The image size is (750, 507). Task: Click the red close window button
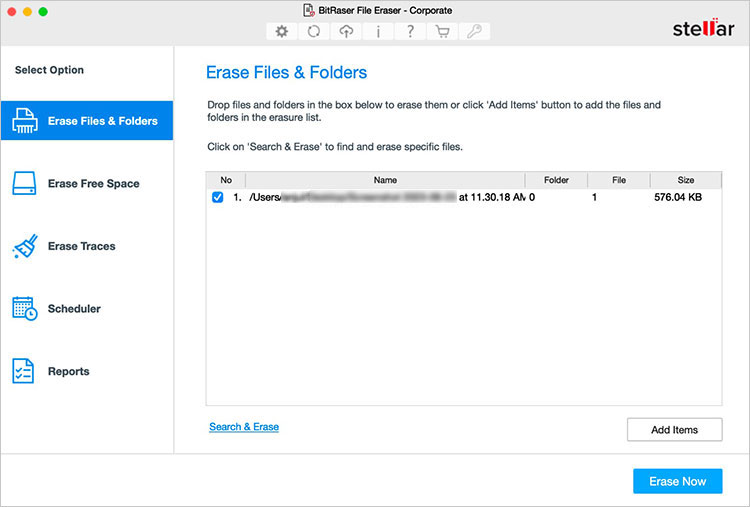[12, 11]
